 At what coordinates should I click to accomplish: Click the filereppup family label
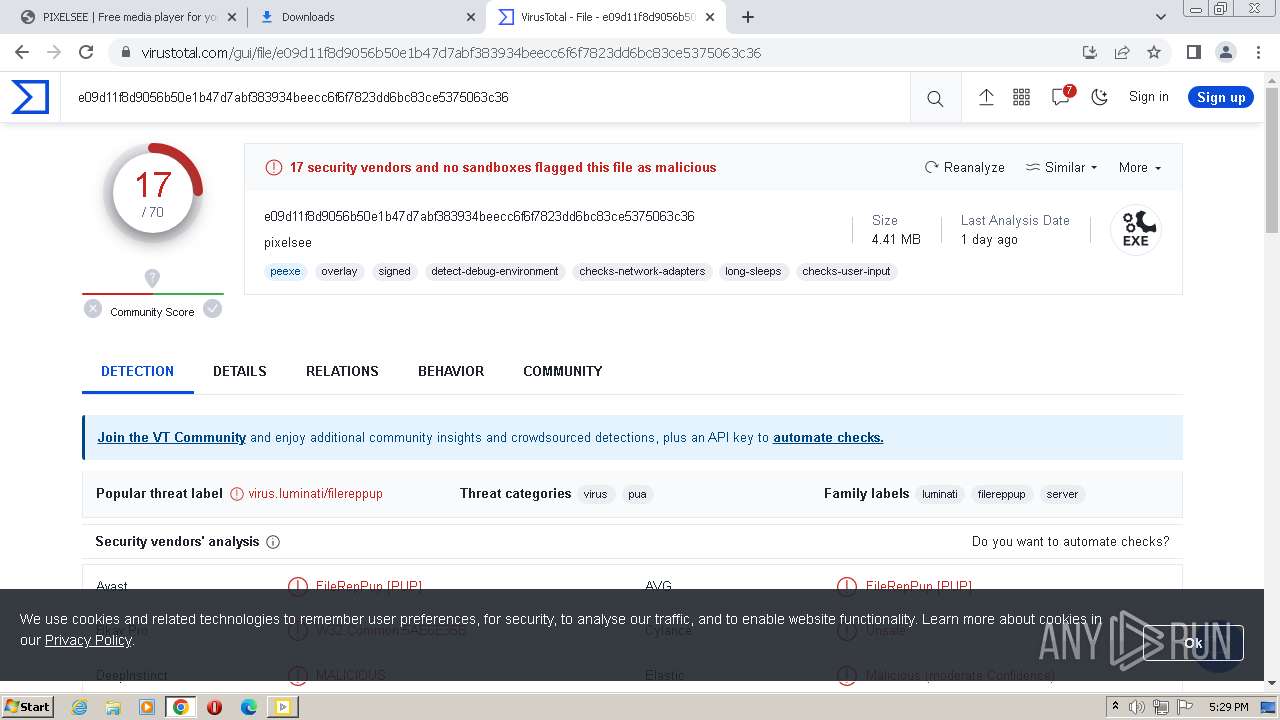1001,494
